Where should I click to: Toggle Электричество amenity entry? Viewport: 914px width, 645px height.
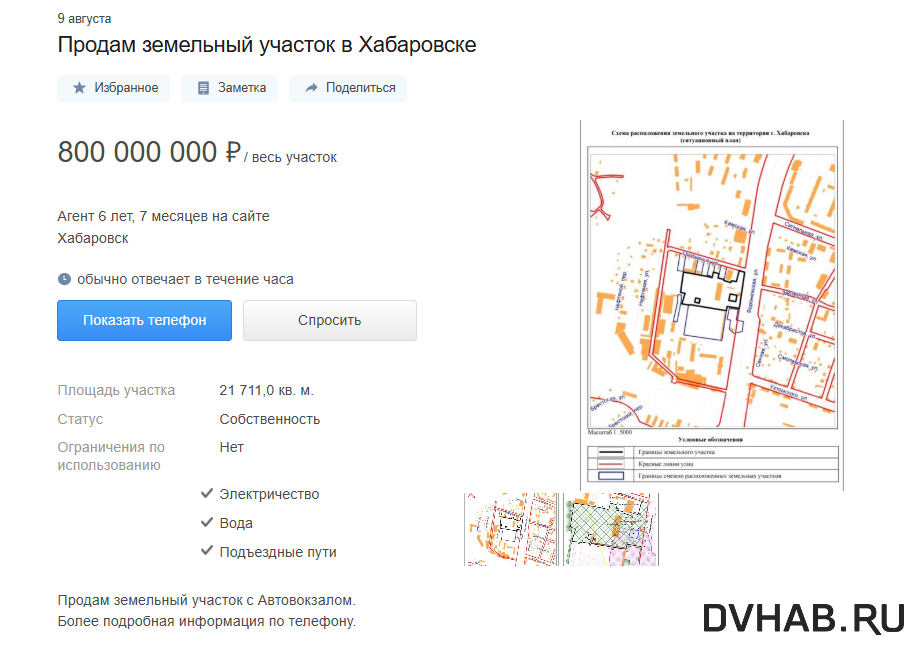click(x=269, y=493)
